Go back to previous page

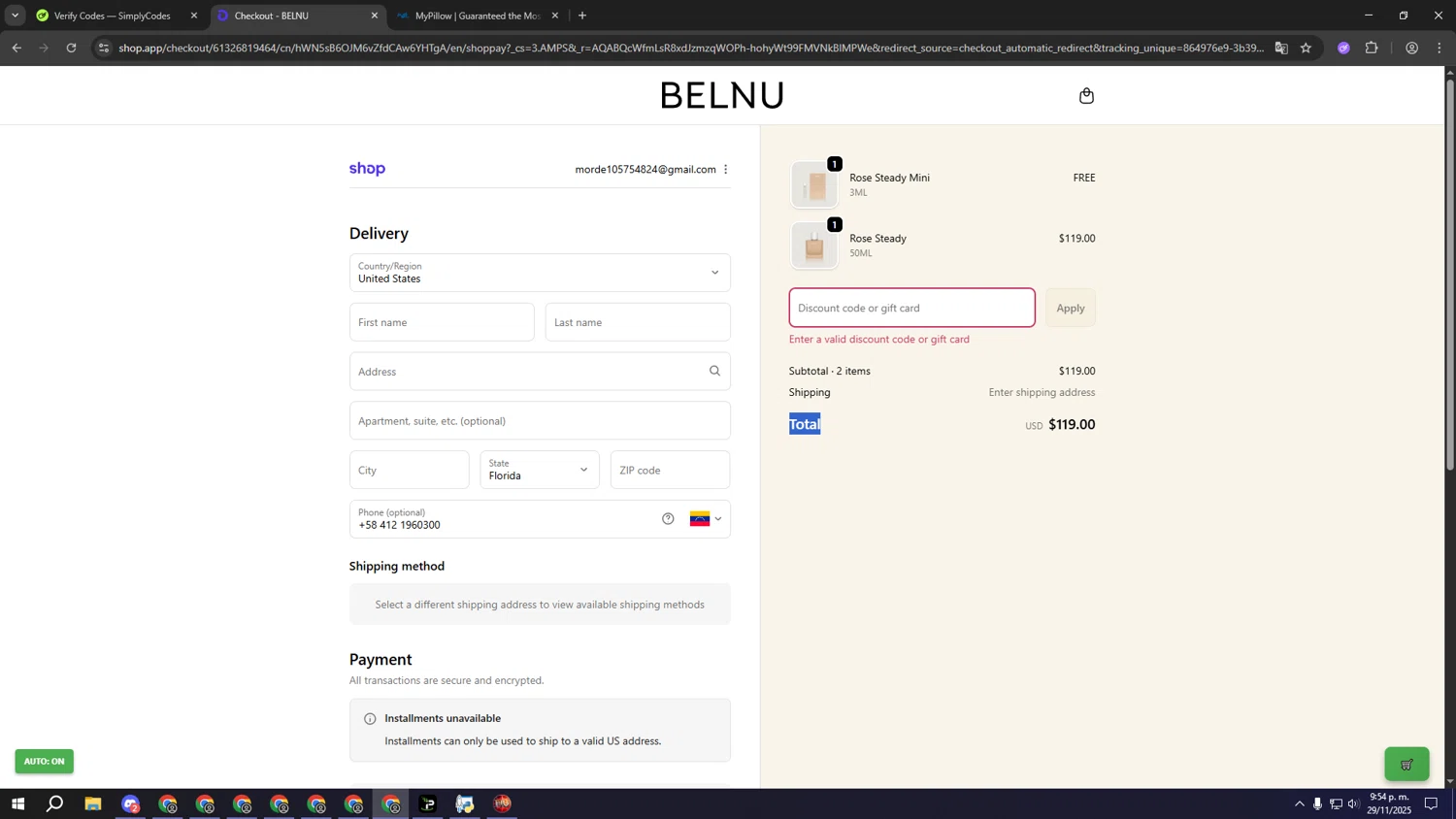[17, 48]
